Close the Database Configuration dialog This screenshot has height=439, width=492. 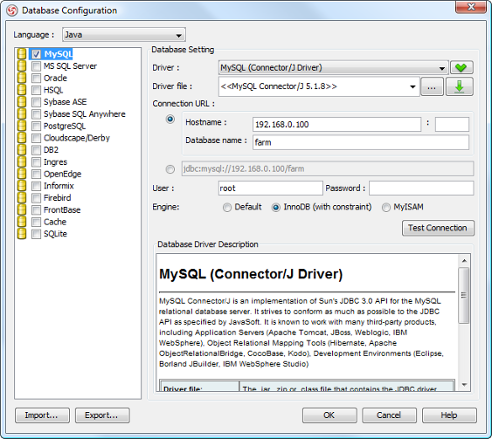coord(471,7)
